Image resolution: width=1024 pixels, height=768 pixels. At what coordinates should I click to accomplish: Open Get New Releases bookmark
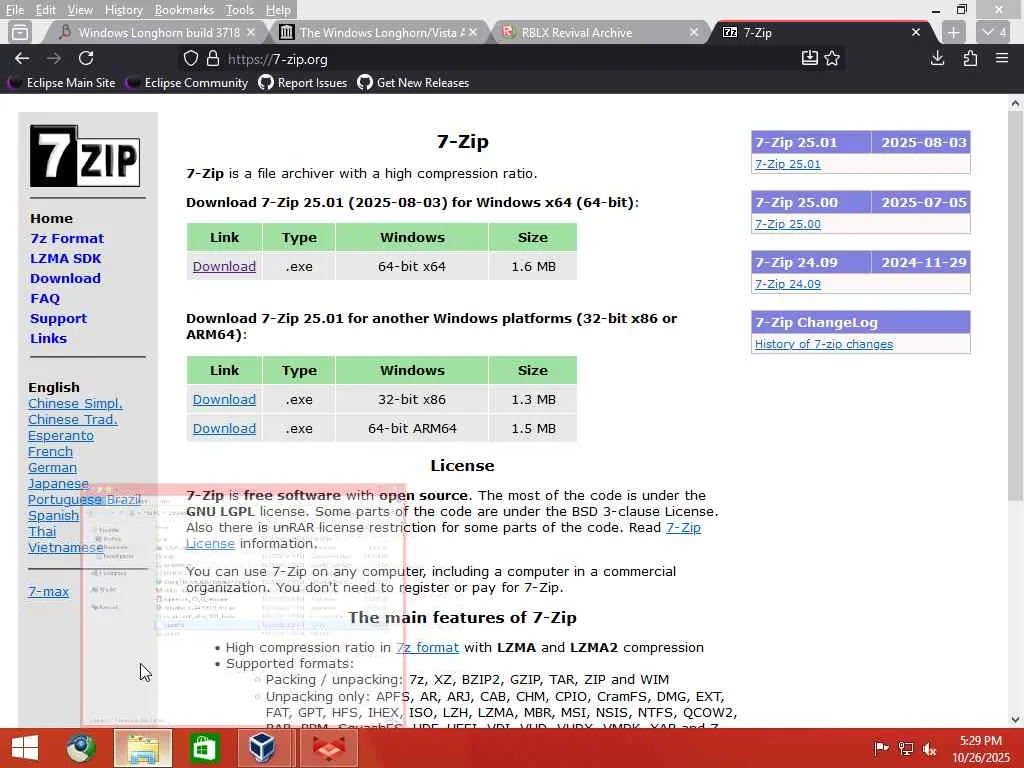click(x=413, y=83)
